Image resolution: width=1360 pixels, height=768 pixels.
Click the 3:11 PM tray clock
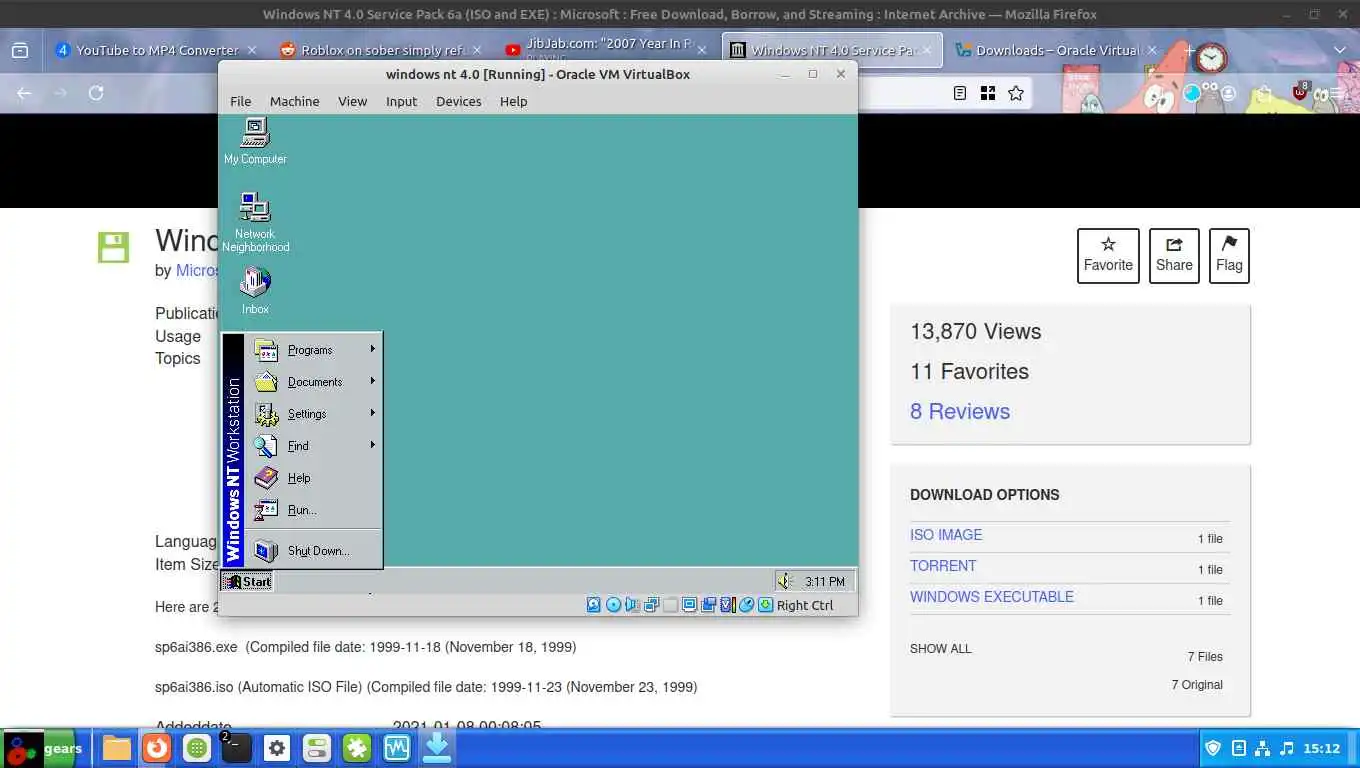point(825,581)
